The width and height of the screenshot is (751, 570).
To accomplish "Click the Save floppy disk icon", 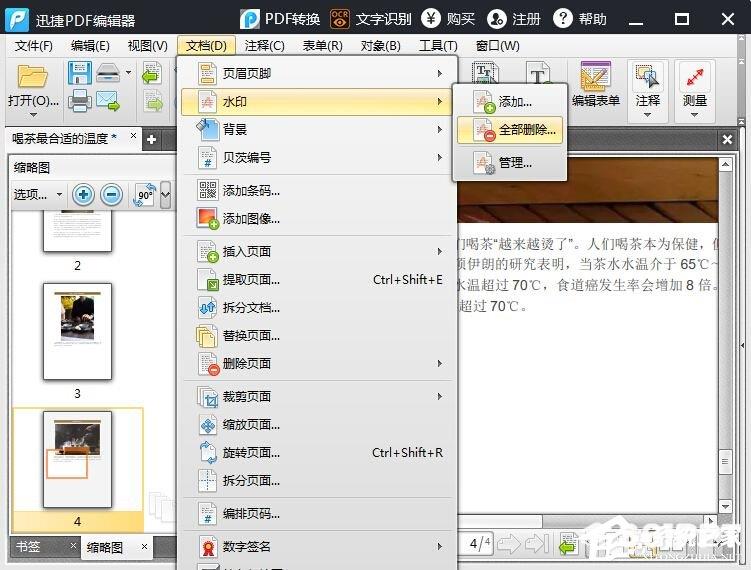I will click(x=80, y=73).
